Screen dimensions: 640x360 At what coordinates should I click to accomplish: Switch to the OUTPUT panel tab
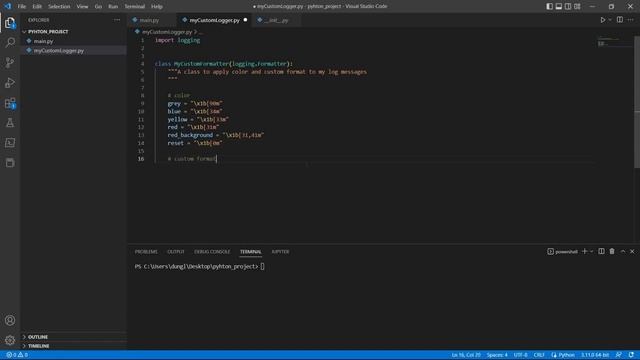click(176, 252)
